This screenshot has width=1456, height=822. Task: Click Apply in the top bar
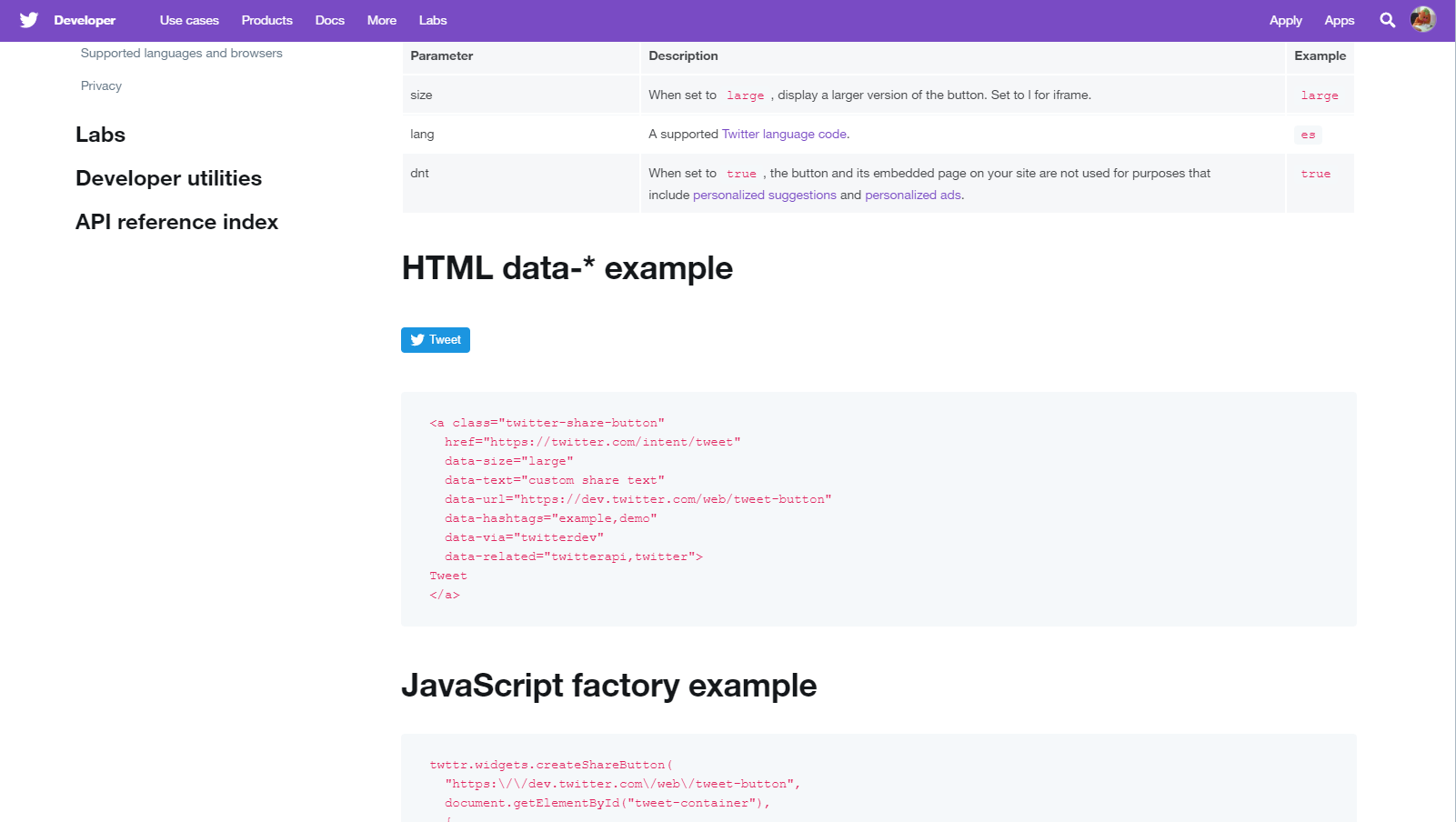click(1286, 20)
